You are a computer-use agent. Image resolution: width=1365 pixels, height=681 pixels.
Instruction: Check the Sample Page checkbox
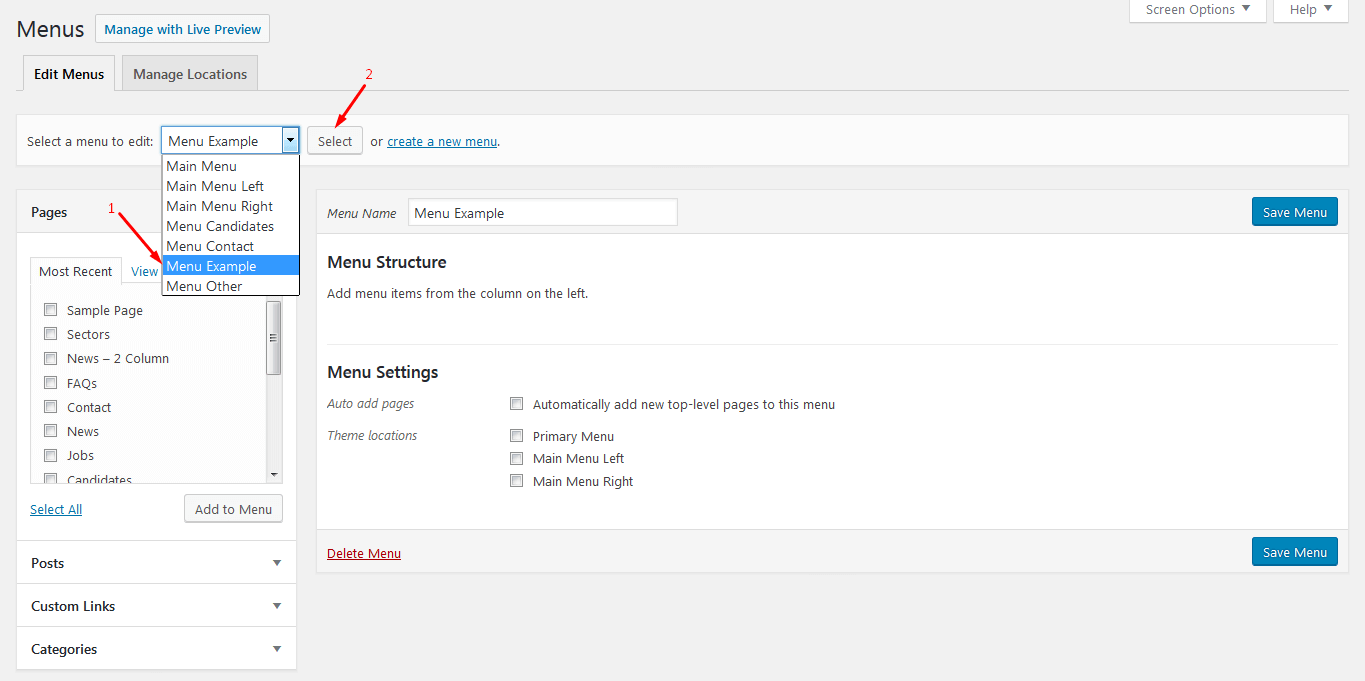pyautogui.click(x=50, y=310)
